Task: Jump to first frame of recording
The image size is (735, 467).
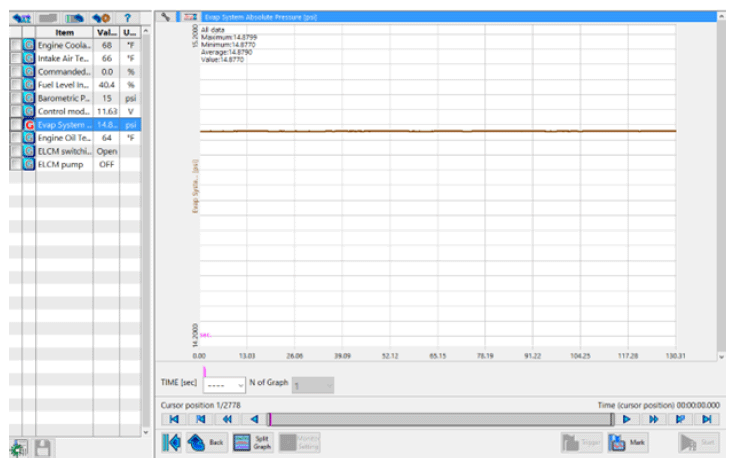Action: (x=174, y=420)
